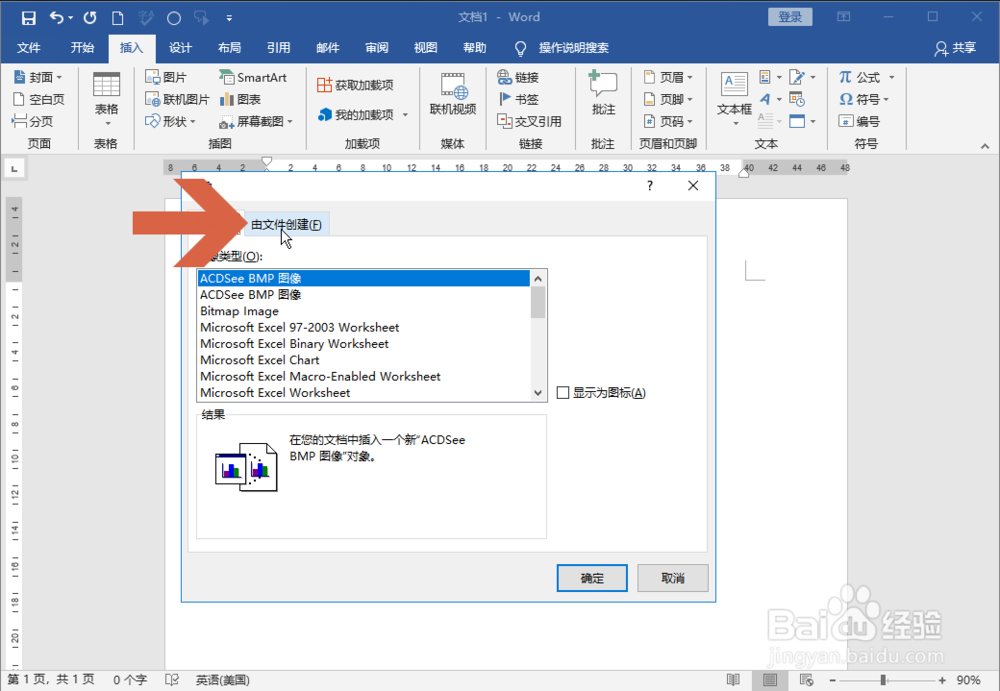Select Microsoft Excel Chart in the object list

click(x=364, y=360)
